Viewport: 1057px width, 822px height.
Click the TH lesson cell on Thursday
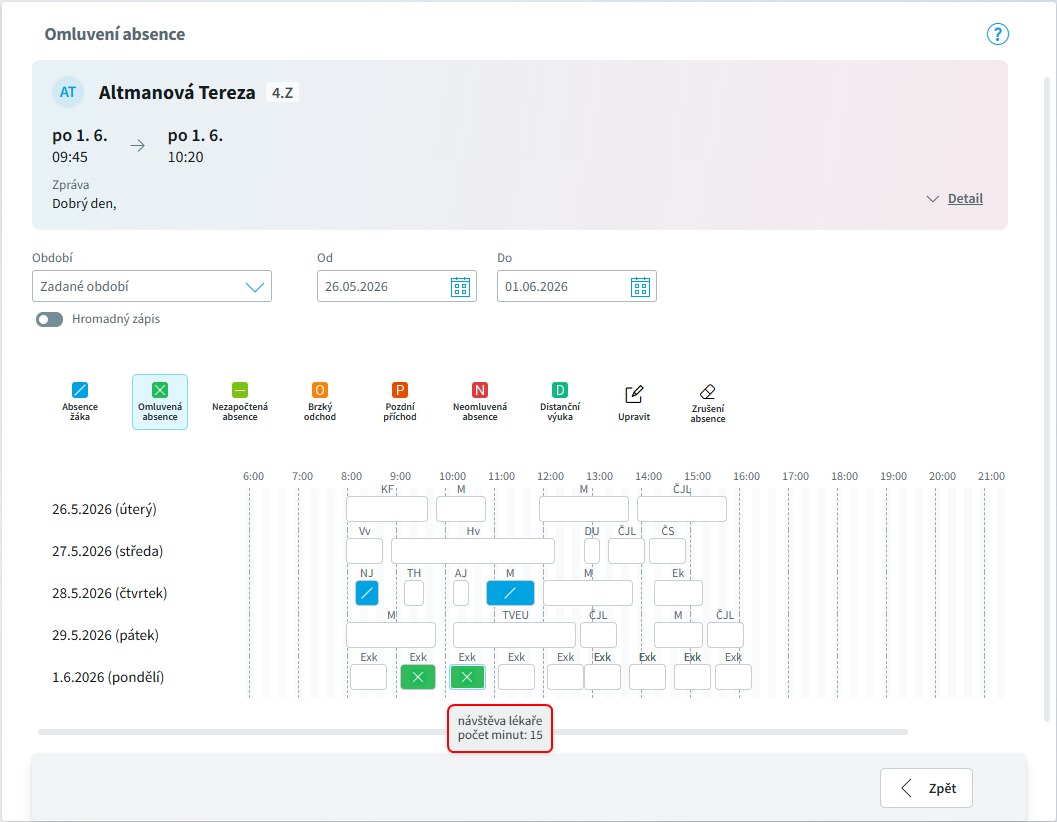click(x=414, y=593)
